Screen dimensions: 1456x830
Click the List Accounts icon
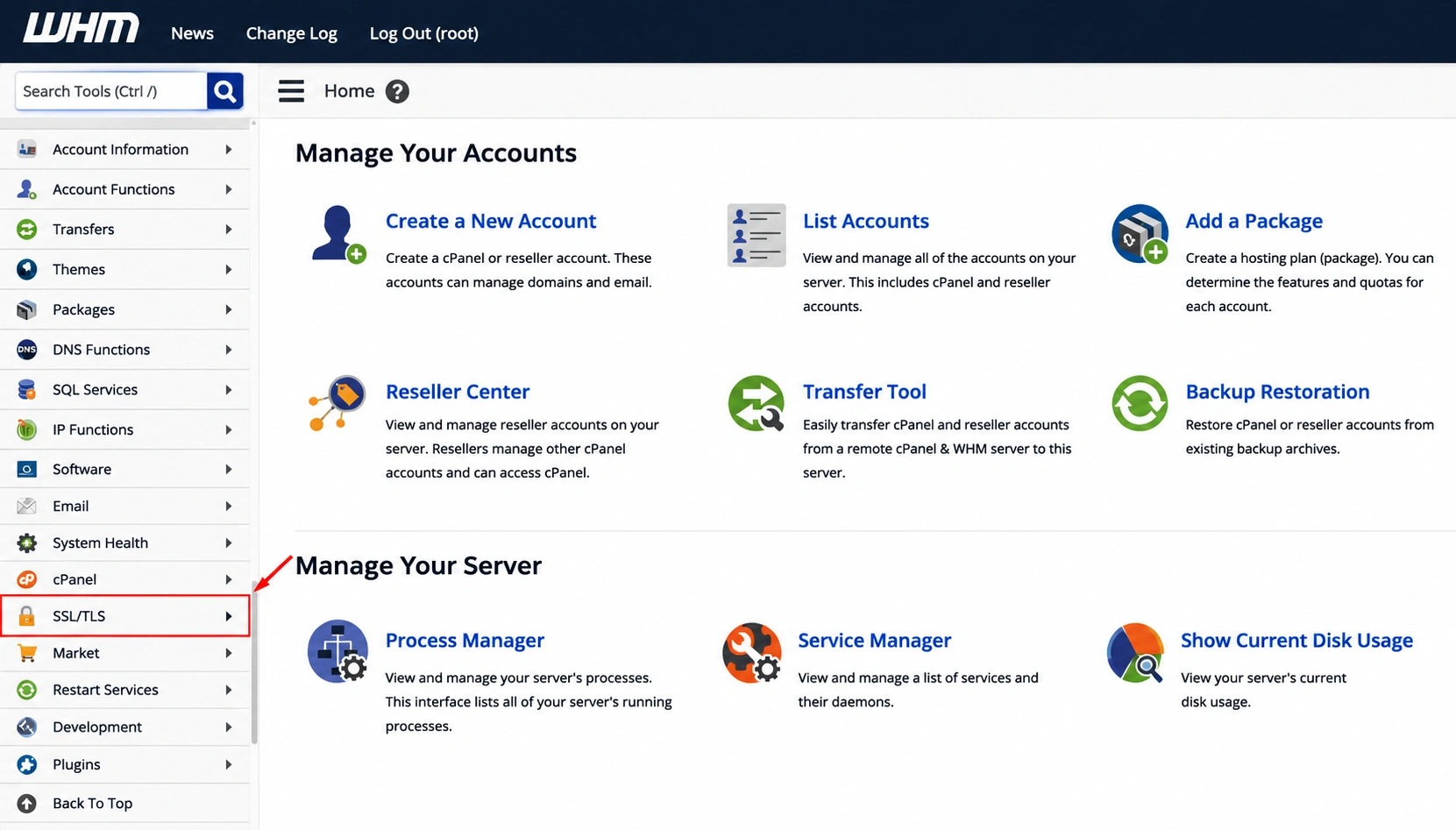(756, 236)
